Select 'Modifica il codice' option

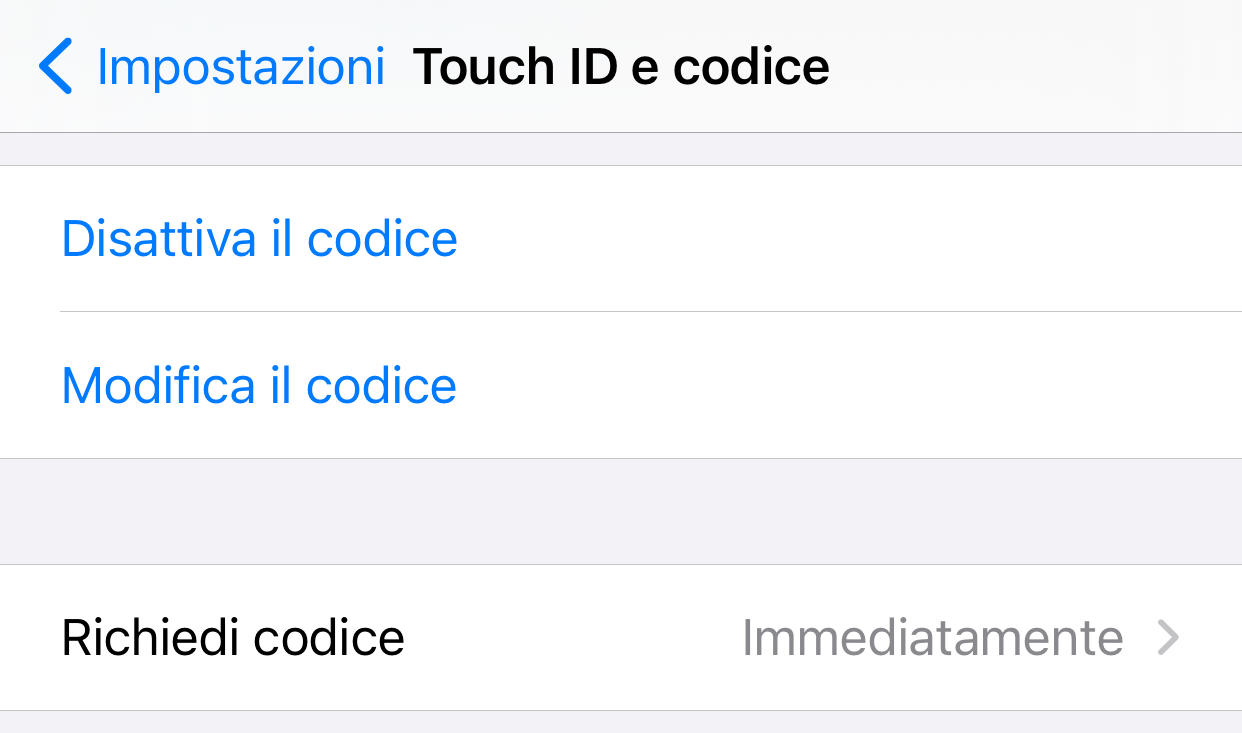[x=259, y=385]
